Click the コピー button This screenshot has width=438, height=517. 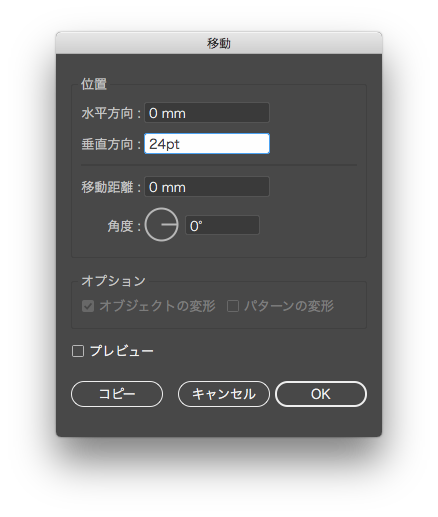point(117,394)
